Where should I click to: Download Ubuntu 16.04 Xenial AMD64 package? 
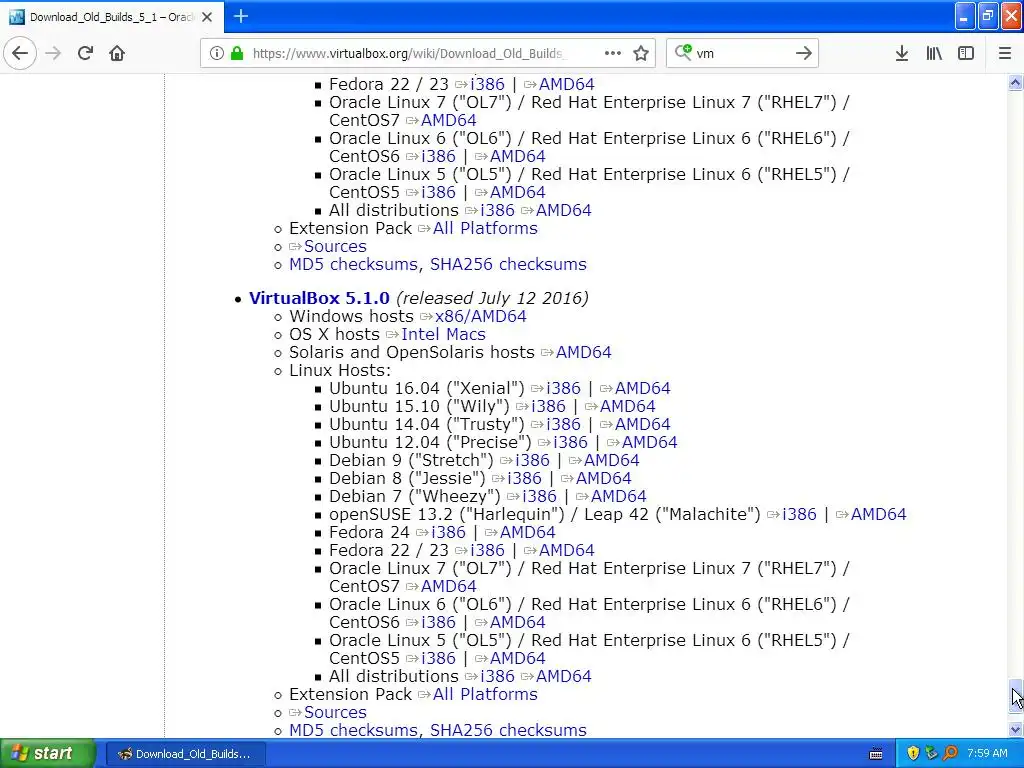click(642, 389)
